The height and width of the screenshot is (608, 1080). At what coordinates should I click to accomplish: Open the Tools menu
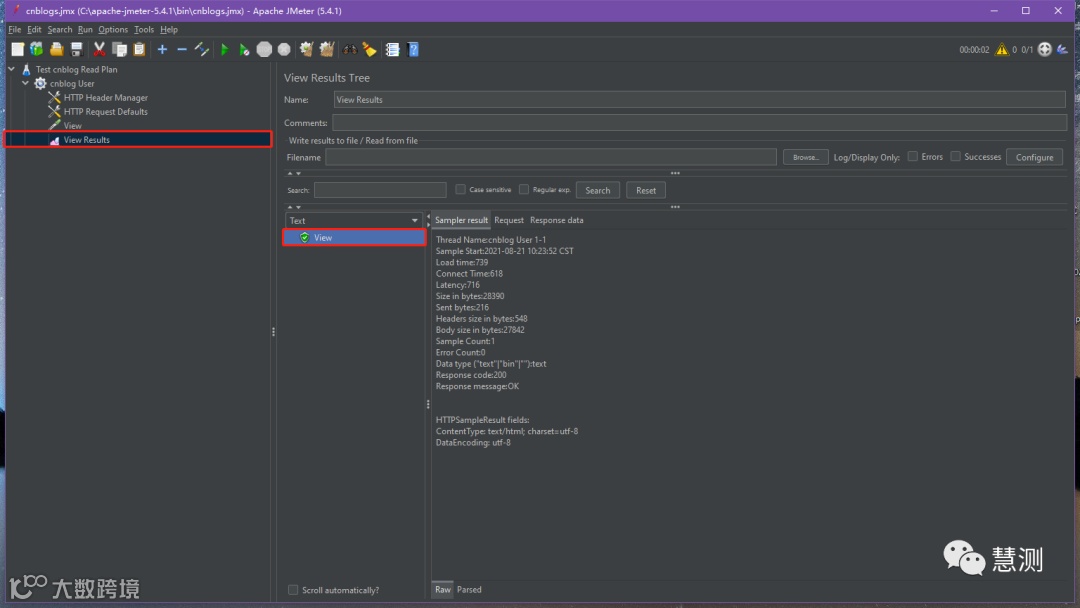[x=144, y=30]
